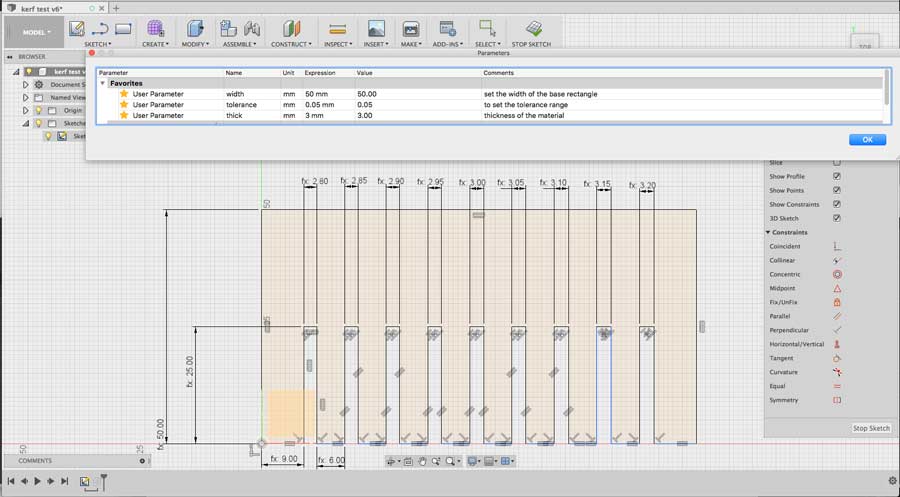The width and height of the screenshot is (900, 497).
Task: Open the Insert image toolbar icon
Action: [x=376, y=29]
